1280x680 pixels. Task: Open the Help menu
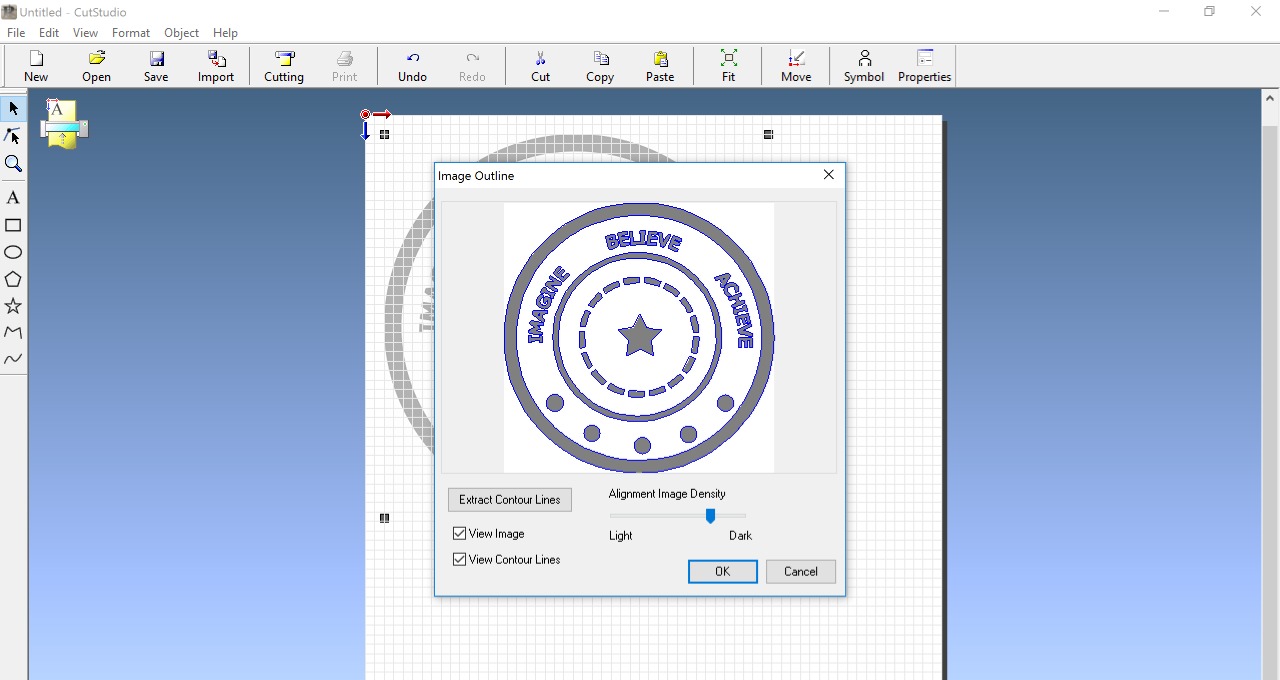tap(225, 33)
